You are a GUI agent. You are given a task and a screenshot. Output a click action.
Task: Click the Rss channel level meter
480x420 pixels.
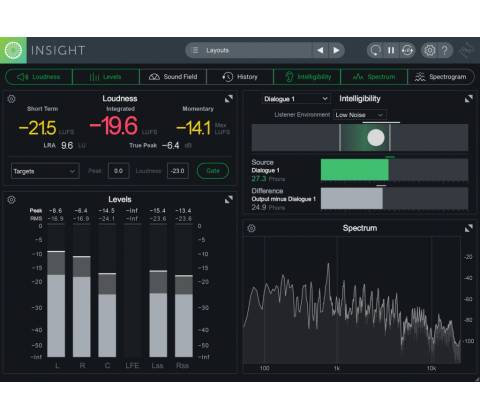(x=184, y=290)
